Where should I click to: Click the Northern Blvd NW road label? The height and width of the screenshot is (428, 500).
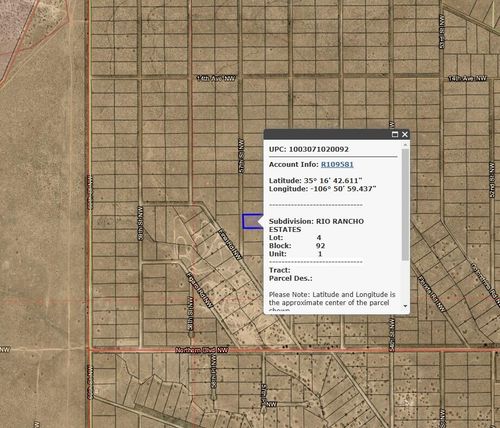pos(202,350)
